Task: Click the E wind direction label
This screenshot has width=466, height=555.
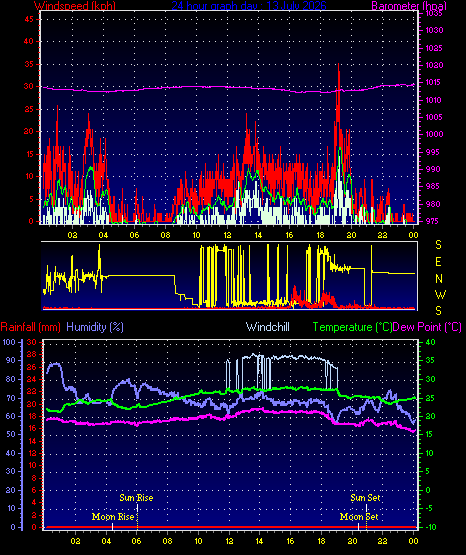Action: point(438,262)
